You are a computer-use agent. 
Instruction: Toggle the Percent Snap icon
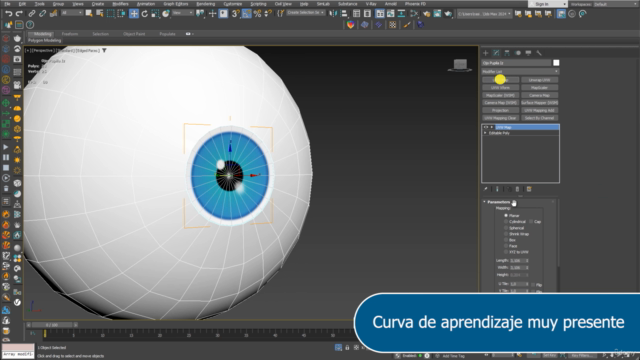click(x=257, y=14)
